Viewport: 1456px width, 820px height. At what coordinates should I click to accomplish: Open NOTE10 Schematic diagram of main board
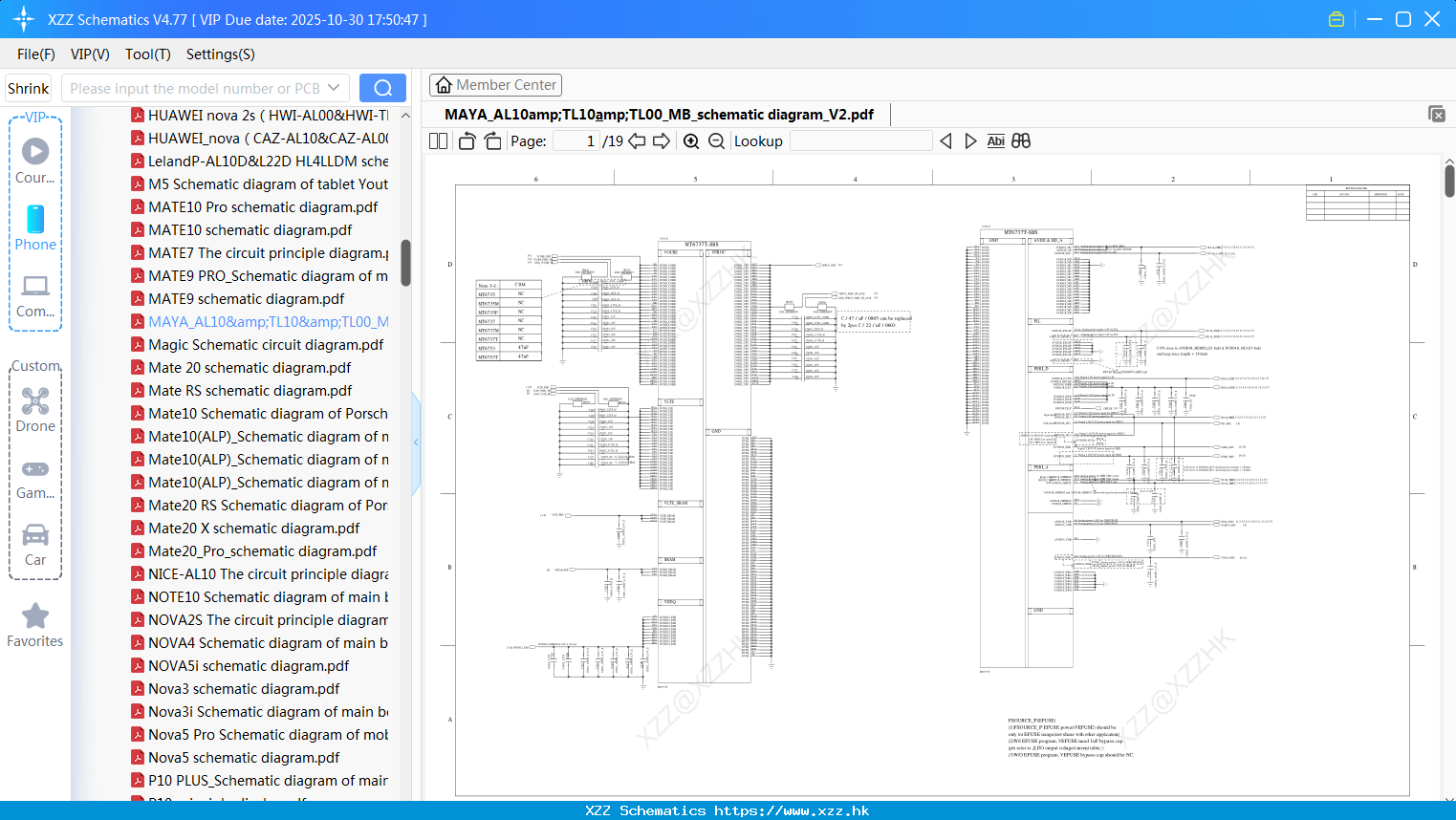click(x=259, y=596)
